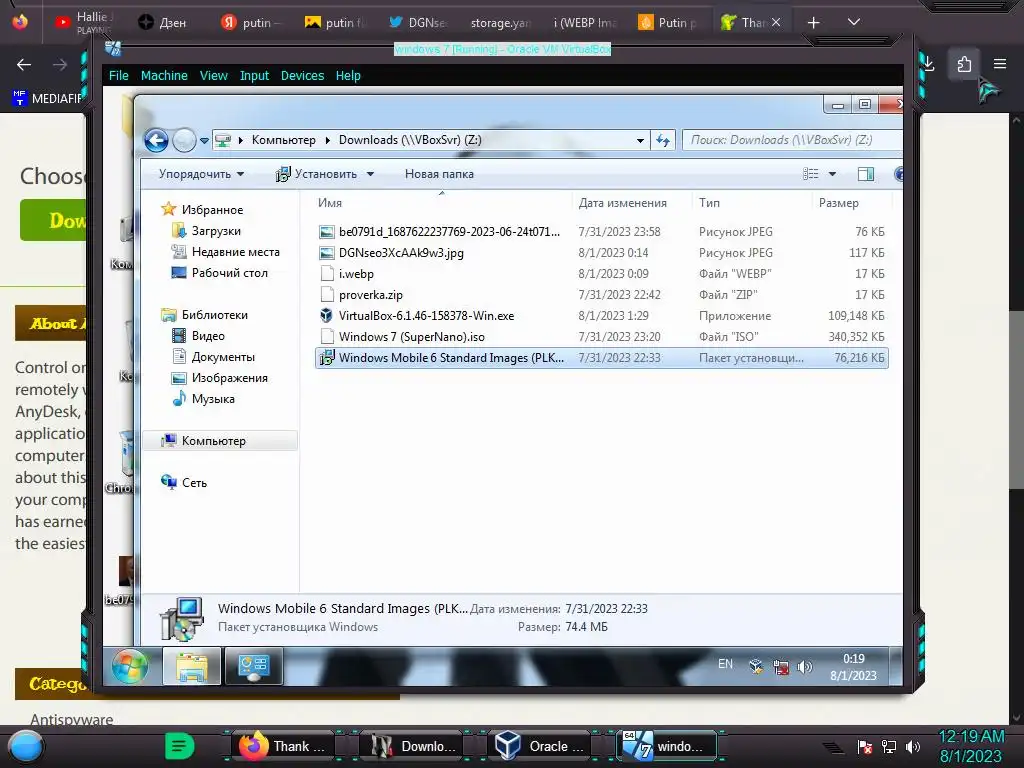The width and height of the screenshot is (1024, 768).
Task: Click the Установить toolbar button
Action: click(x=317, y=174)
